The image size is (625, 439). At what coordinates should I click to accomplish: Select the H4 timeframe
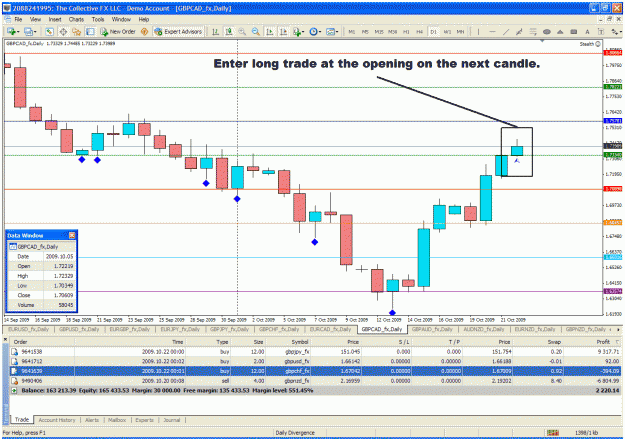pyautogui.click(x=419, y=31)
